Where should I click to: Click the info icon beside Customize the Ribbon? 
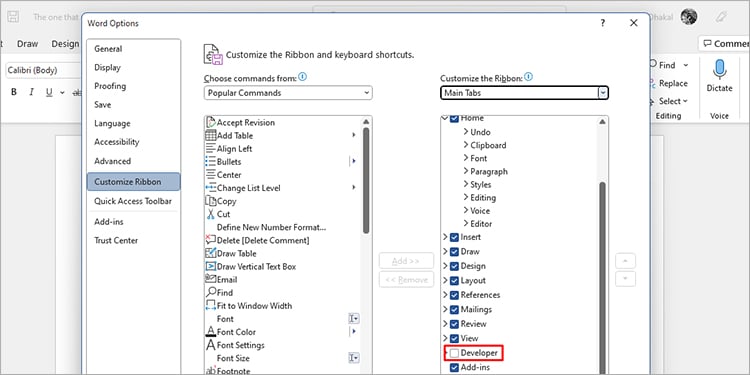[x=528, y=77]
